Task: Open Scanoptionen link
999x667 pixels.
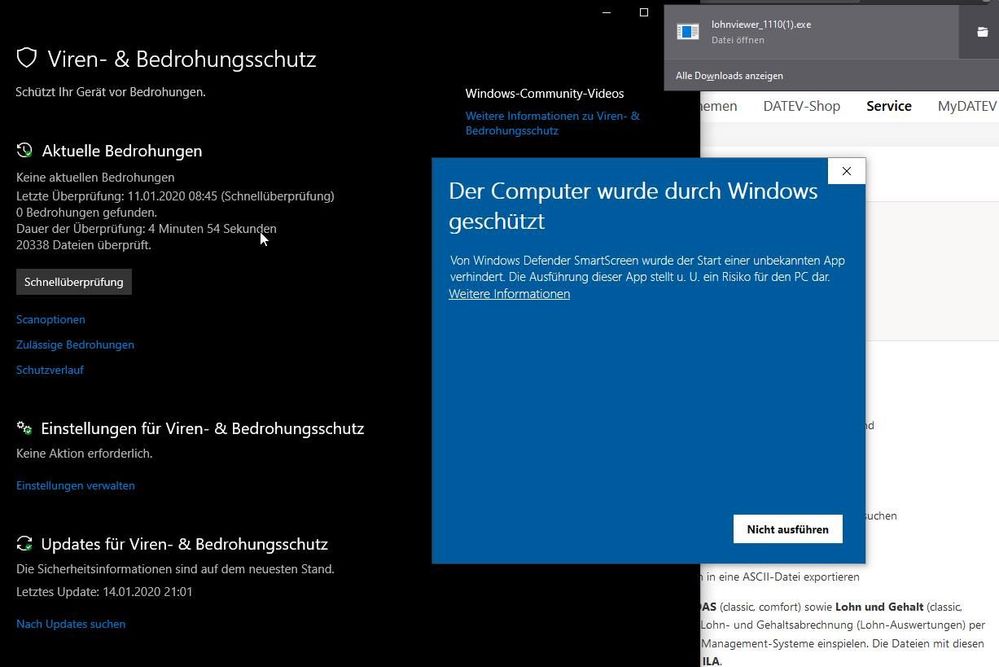Action: pyautogui.click(x=50, y=319)
